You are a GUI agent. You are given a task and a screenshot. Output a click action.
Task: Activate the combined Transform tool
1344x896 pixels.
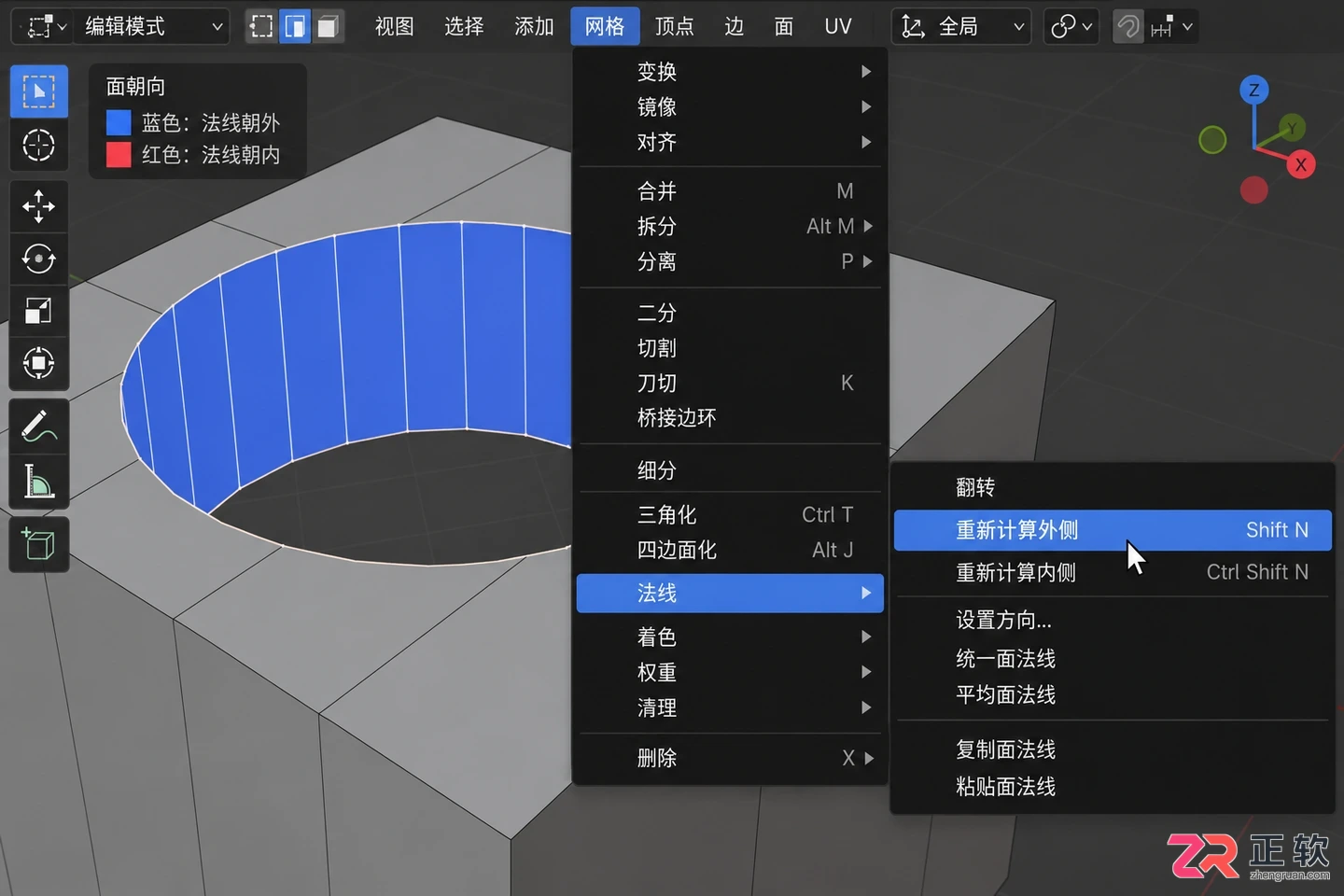[38, 363]
